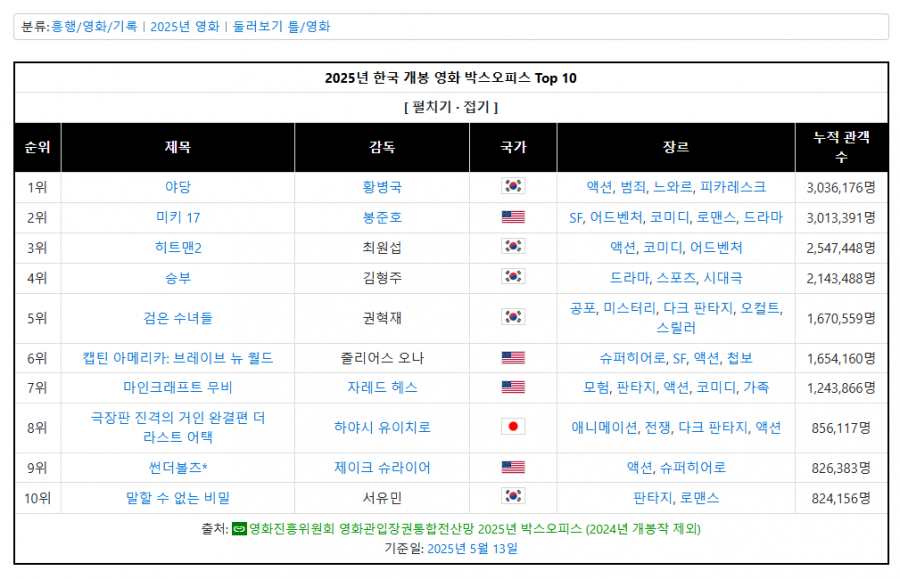
Task: Open the 2025년 5월 13일 date link
Action: point(472,549)
